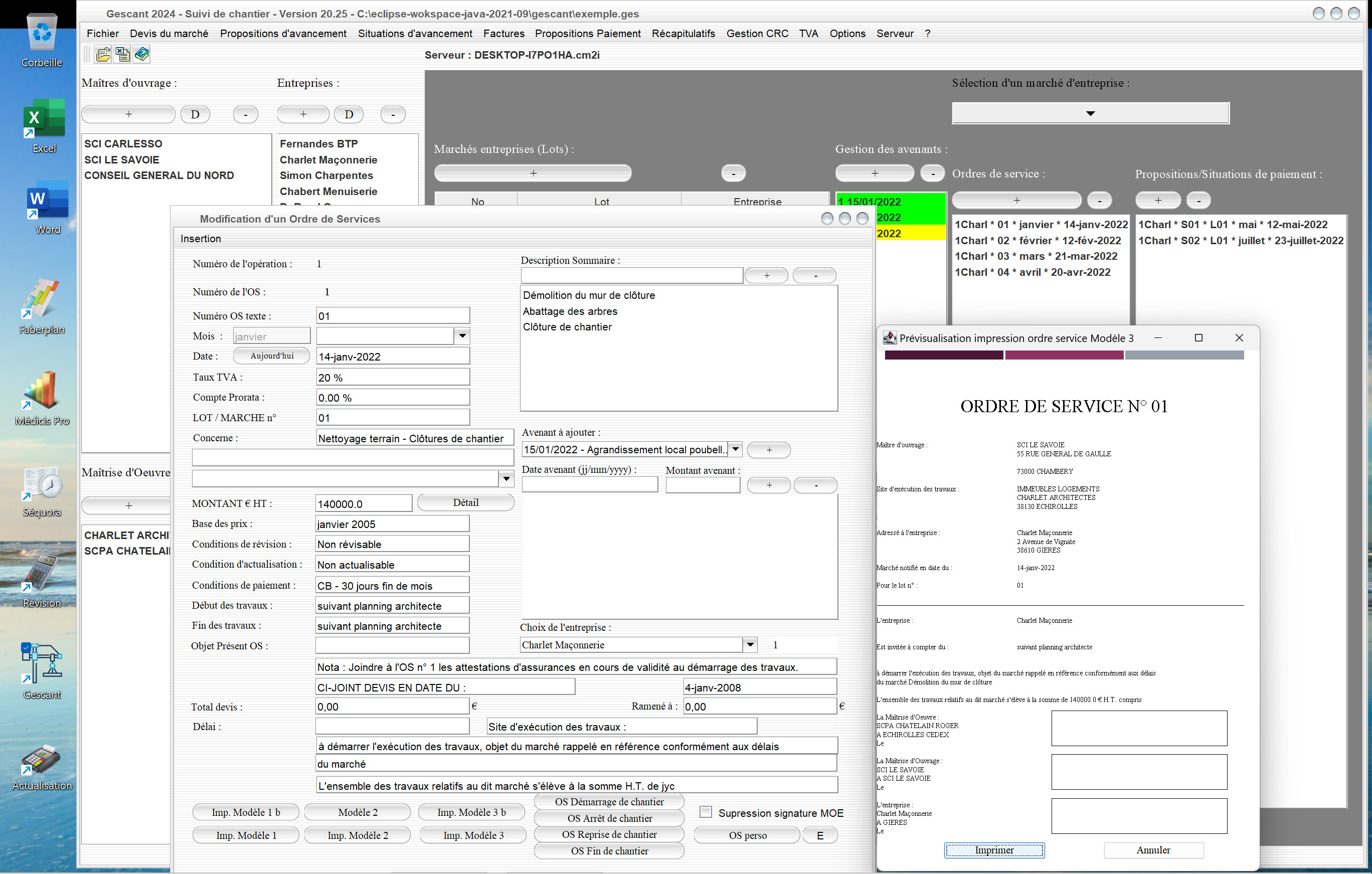This screenshot has height=874, width=1372.
Task: Open the Corbeille desktop icon
Action: point(42,40)
